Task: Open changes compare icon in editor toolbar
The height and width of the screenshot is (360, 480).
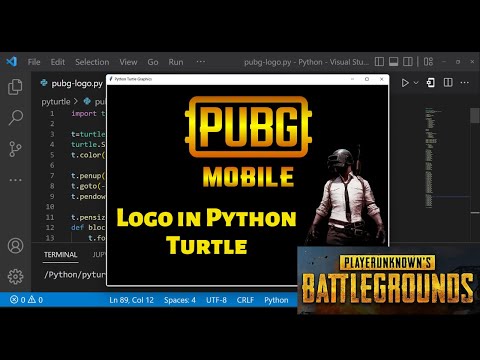Action: coord(430,83)
